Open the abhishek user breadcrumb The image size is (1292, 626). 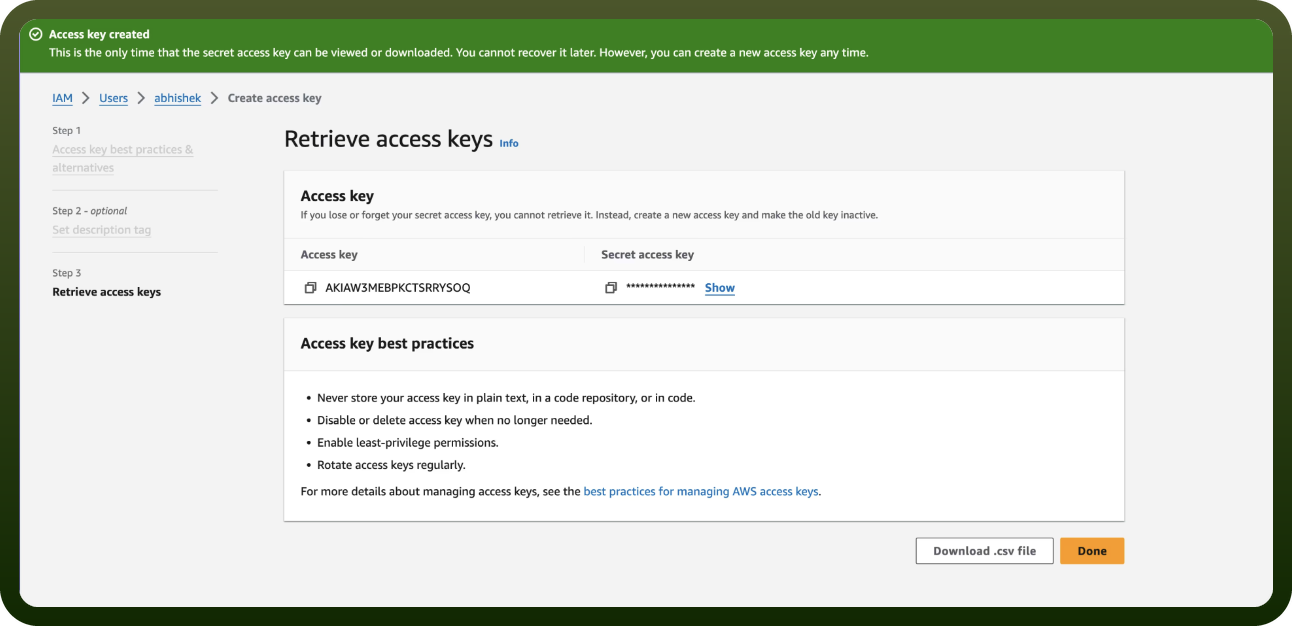[x=177, y=98]
